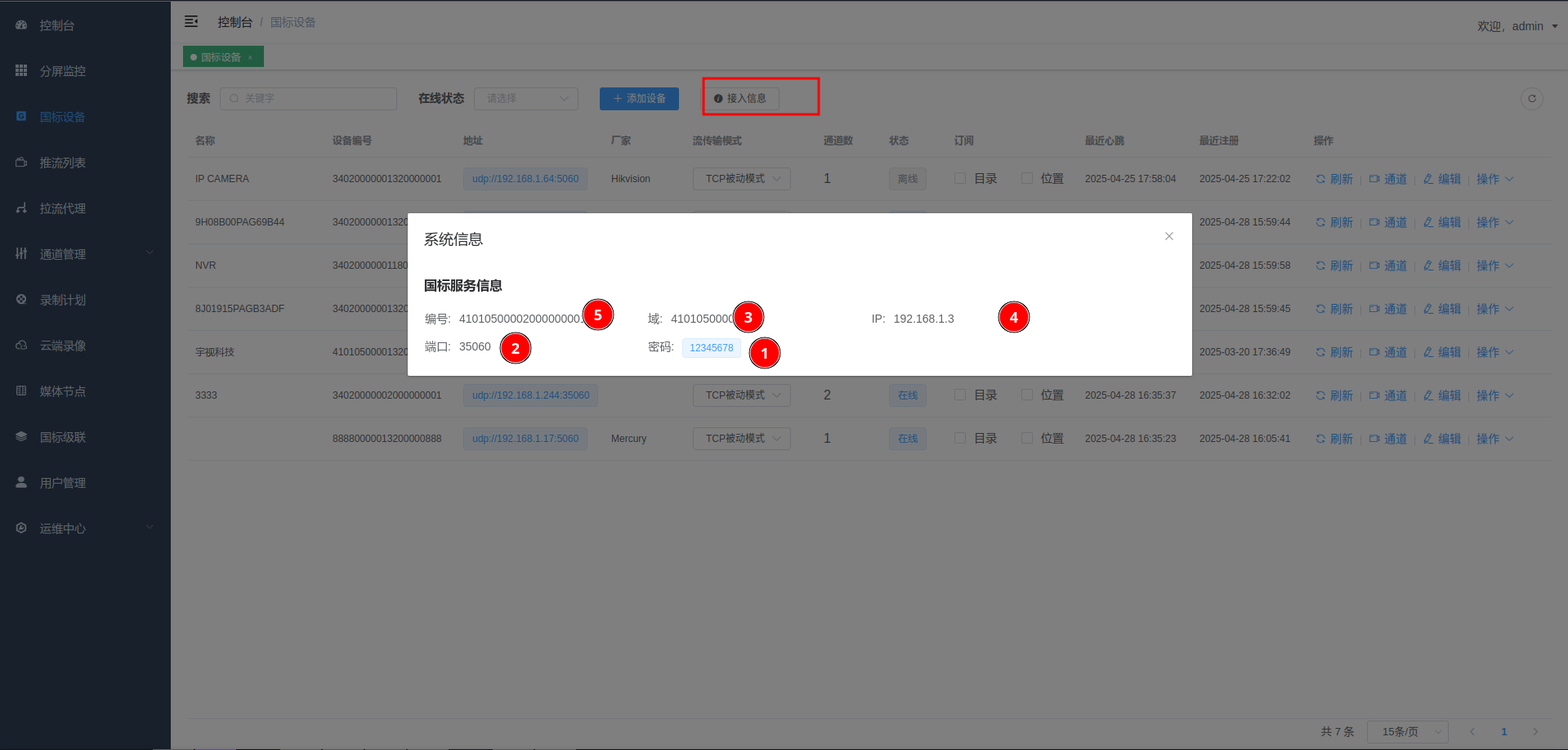Click the refresh icon at top right
Viewport: 1568px width, 750px height.
point(1531,99)
